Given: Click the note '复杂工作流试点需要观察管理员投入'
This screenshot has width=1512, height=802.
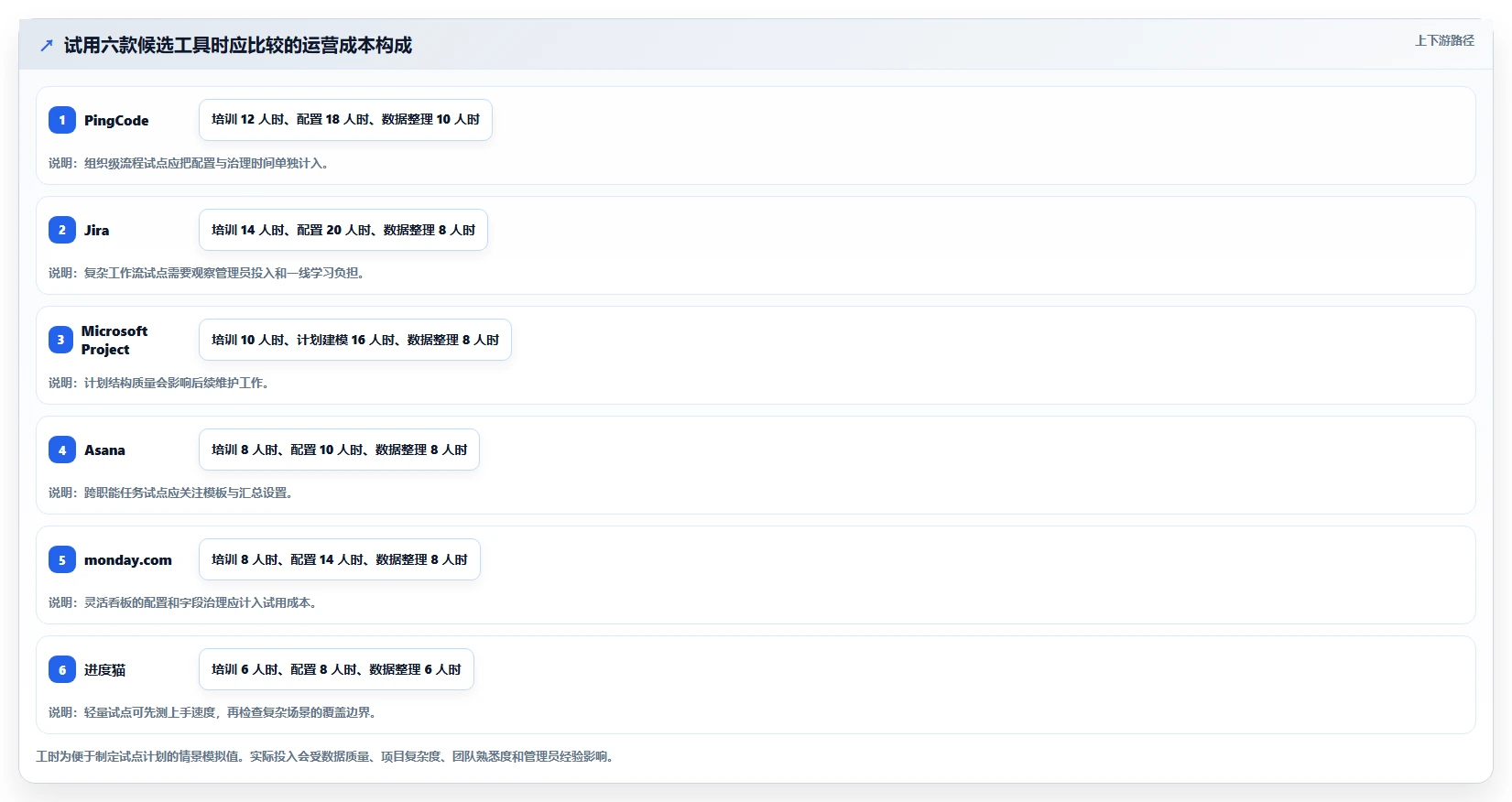Looking at the screenshot, I should tap(207, 273).
